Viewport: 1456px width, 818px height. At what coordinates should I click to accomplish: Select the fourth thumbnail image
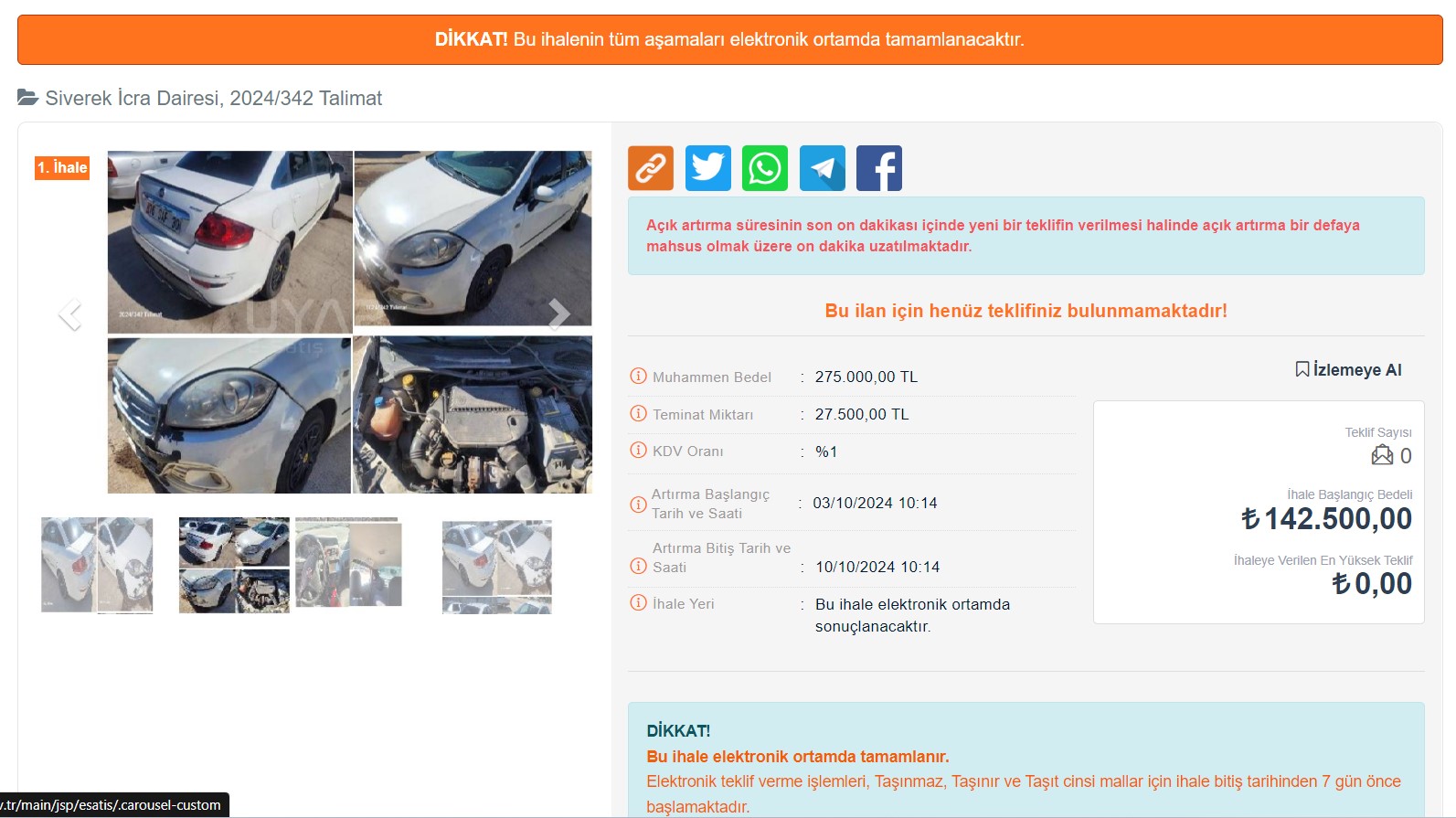[x=496, y=567]
